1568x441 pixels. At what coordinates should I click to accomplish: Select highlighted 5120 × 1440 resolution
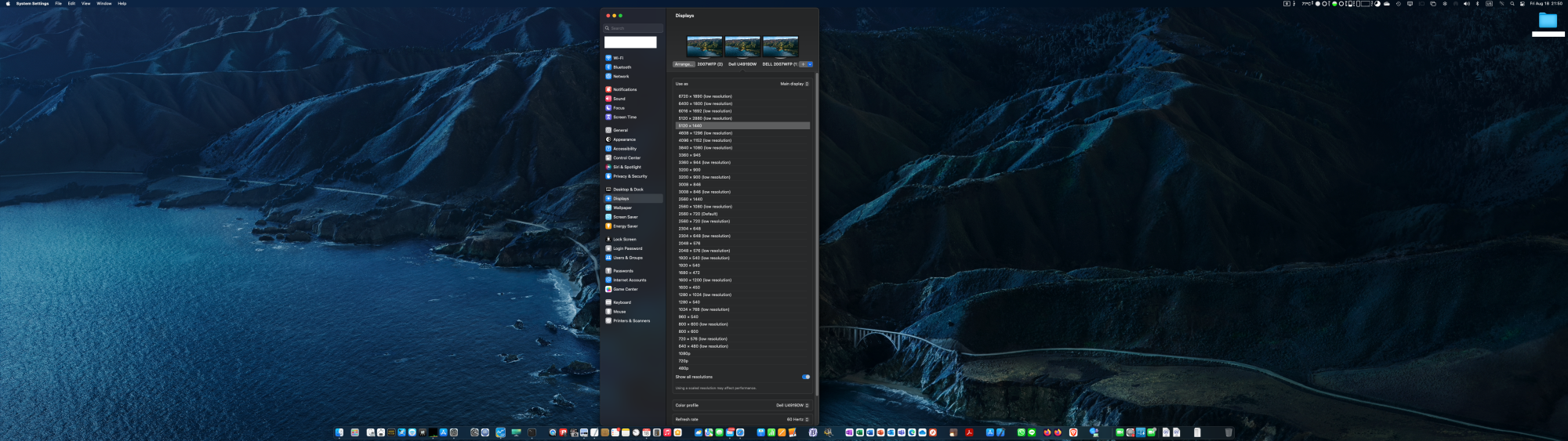pos(742,125)
